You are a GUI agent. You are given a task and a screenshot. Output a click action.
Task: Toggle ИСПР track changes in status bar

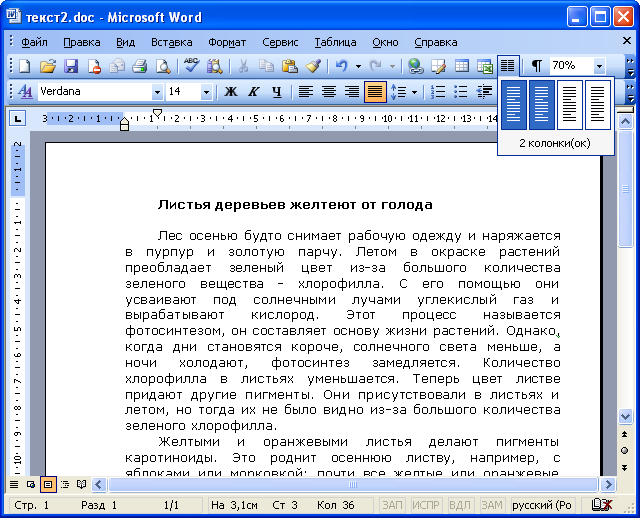(x=425, y=505)
